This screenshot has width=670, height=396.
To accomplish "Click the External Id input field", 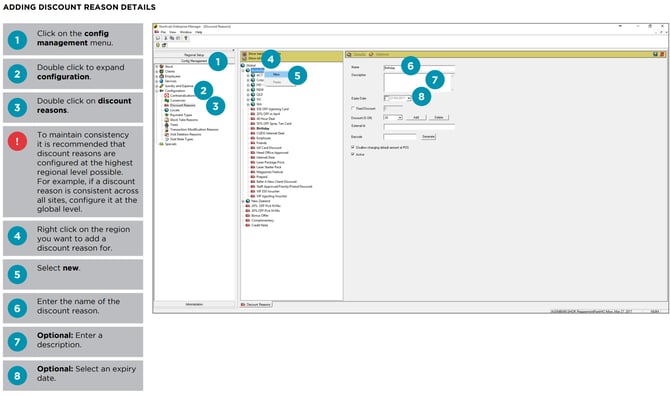I will pos(419,127).
